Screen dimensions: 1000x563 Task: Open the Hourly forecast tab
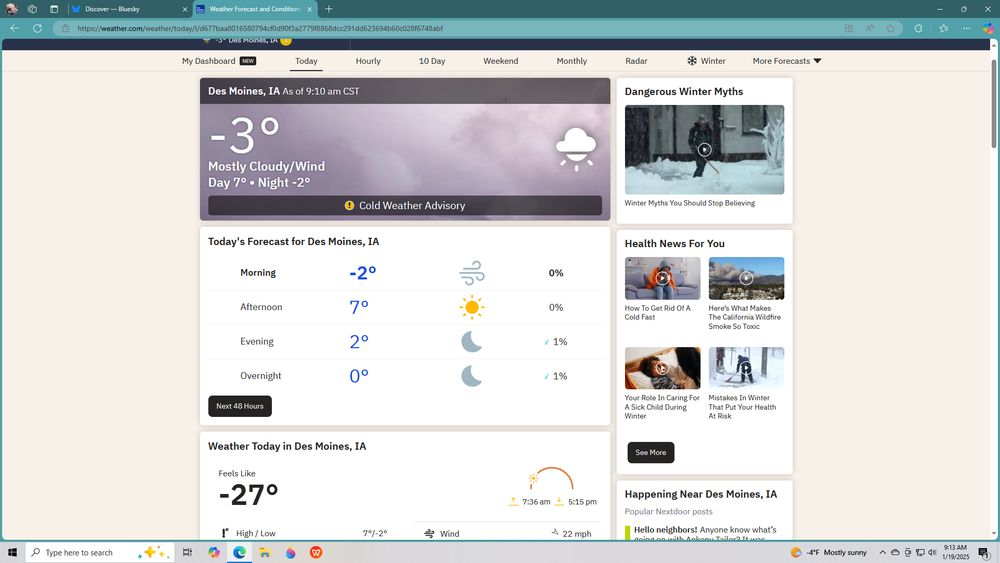tap(368, 61)
